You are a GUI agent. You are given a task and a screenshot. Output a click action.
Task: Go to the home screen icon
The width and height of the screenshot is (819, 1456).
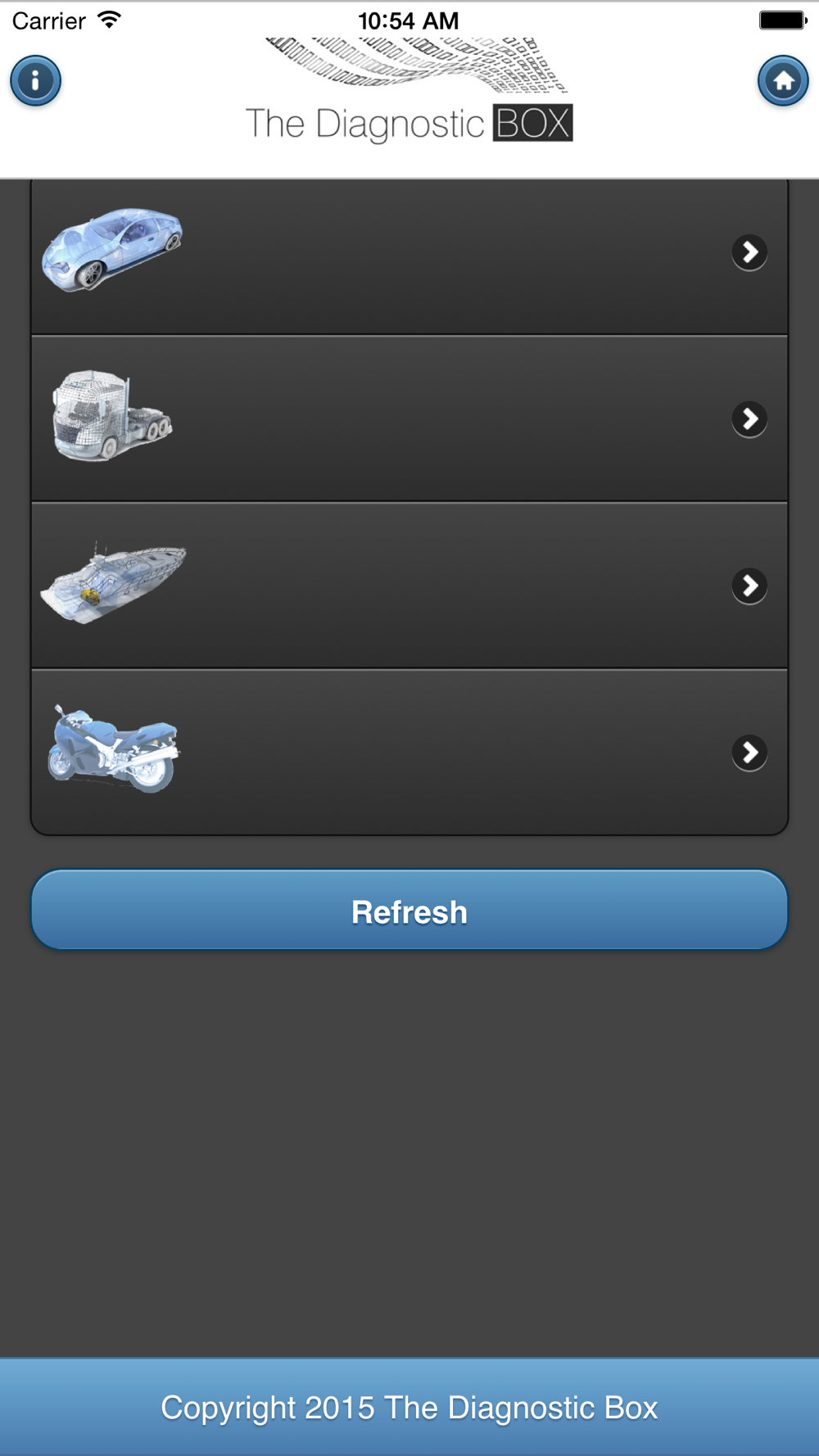pos(783,80)
